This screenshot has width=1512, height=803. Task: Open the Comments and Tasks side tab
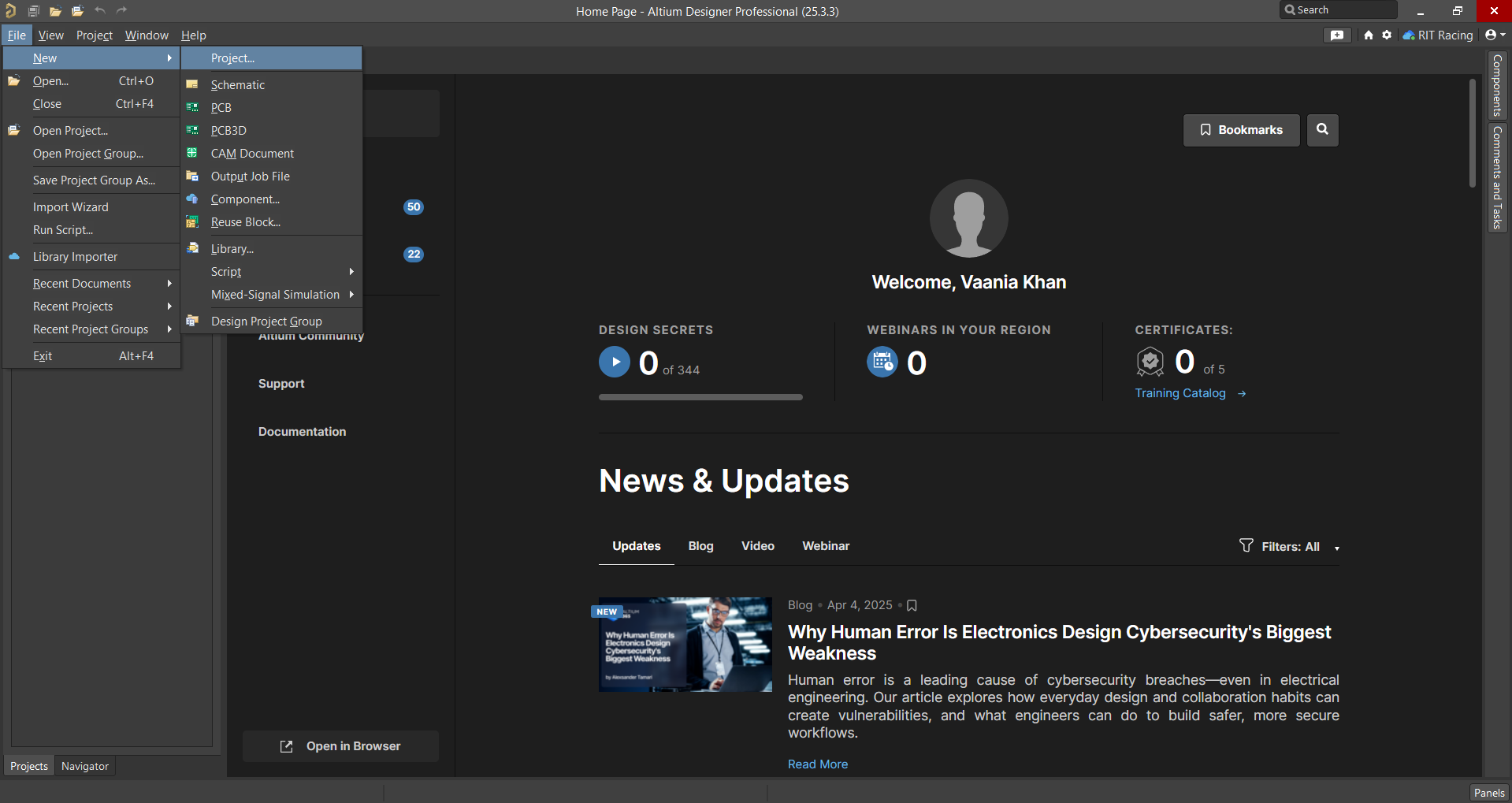pyautogui.click(x=1497, y=177)
